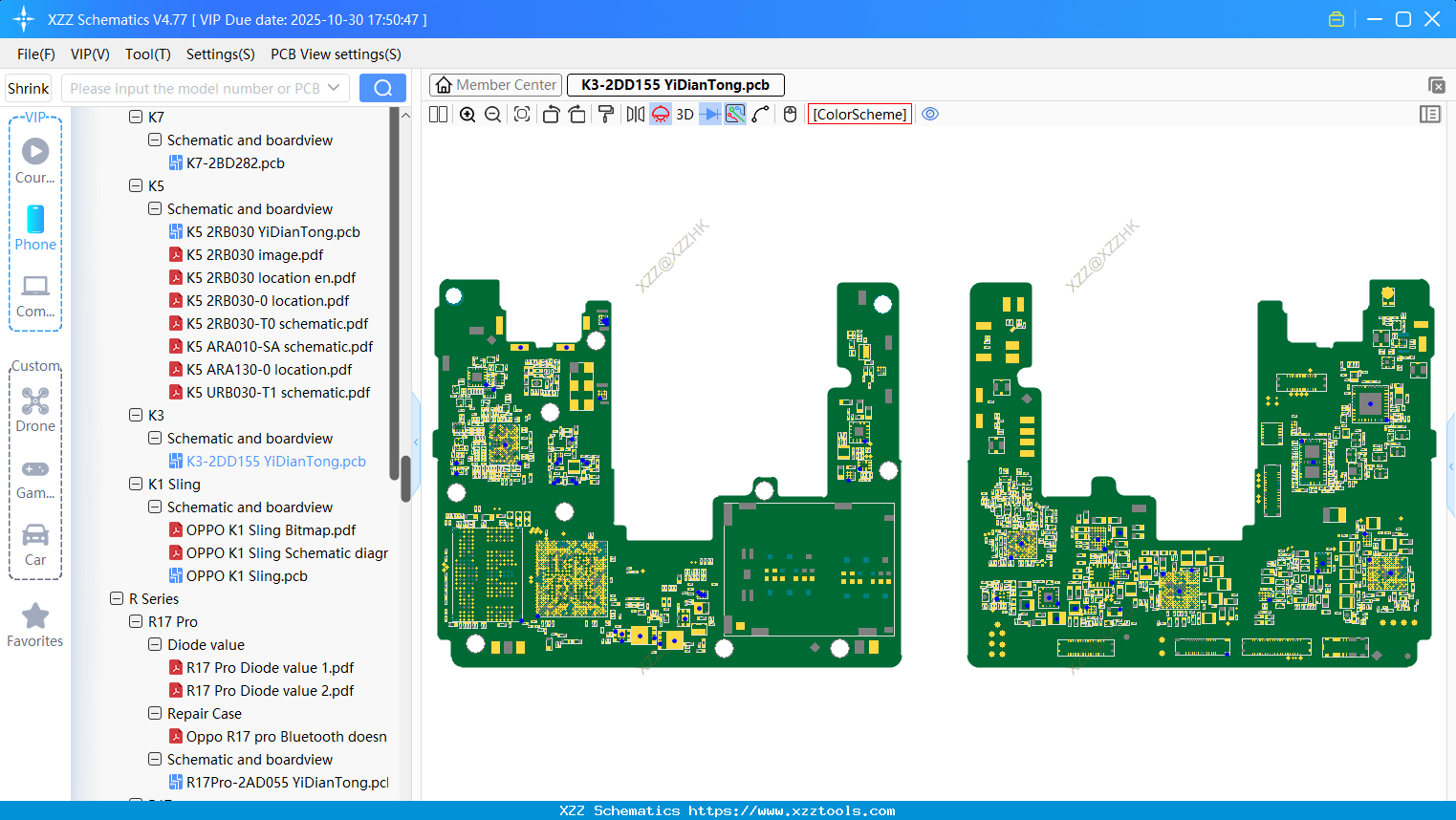1456x820 pixels.
Task: Rotate the board counterclockwise
Action: point(551,114)
